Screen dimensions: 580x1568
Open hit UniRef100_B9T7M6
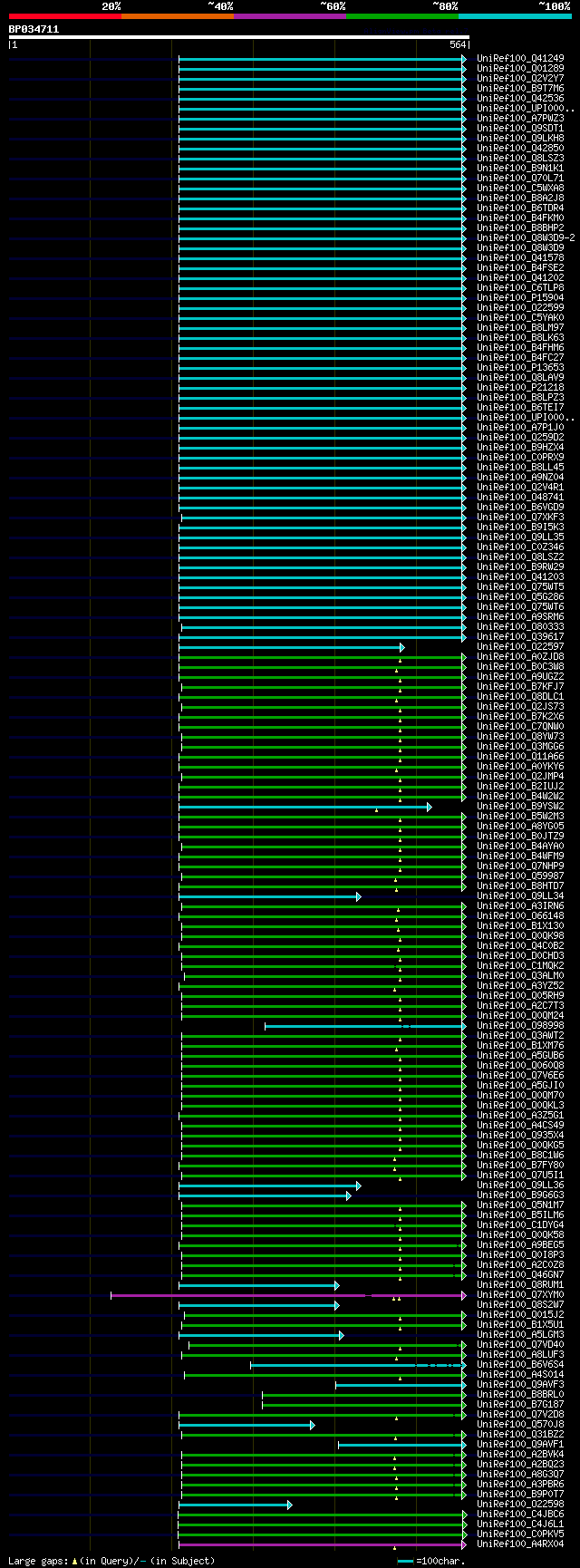[520, 88]
